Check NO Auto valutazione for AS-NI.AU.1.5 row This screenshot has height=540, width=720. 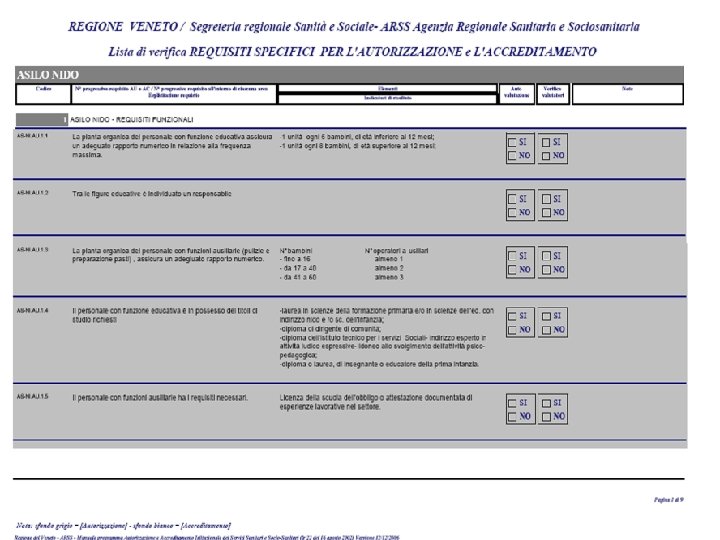(512, 417)
